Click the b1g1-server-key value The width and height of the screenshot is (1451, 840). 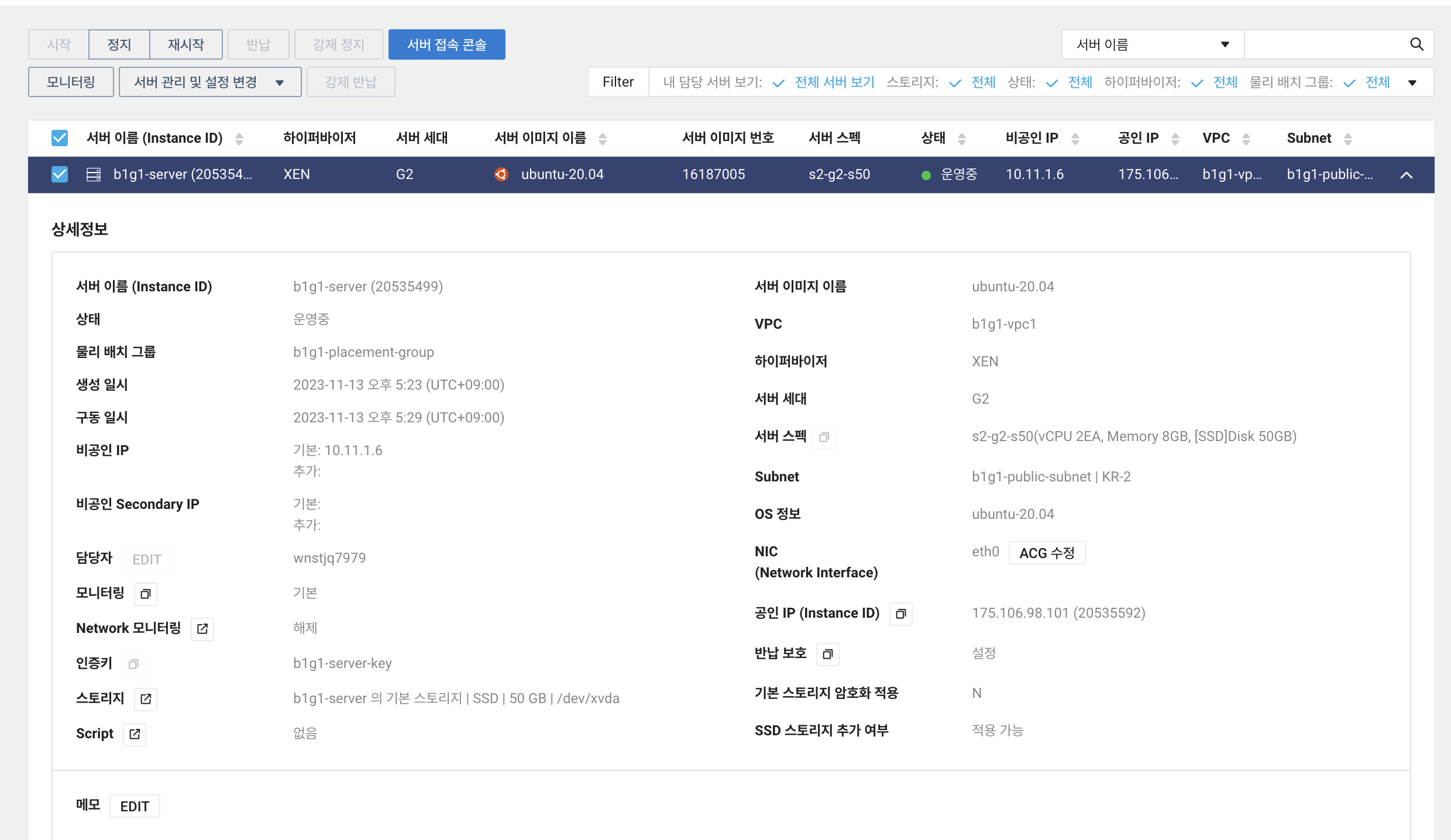342,663
